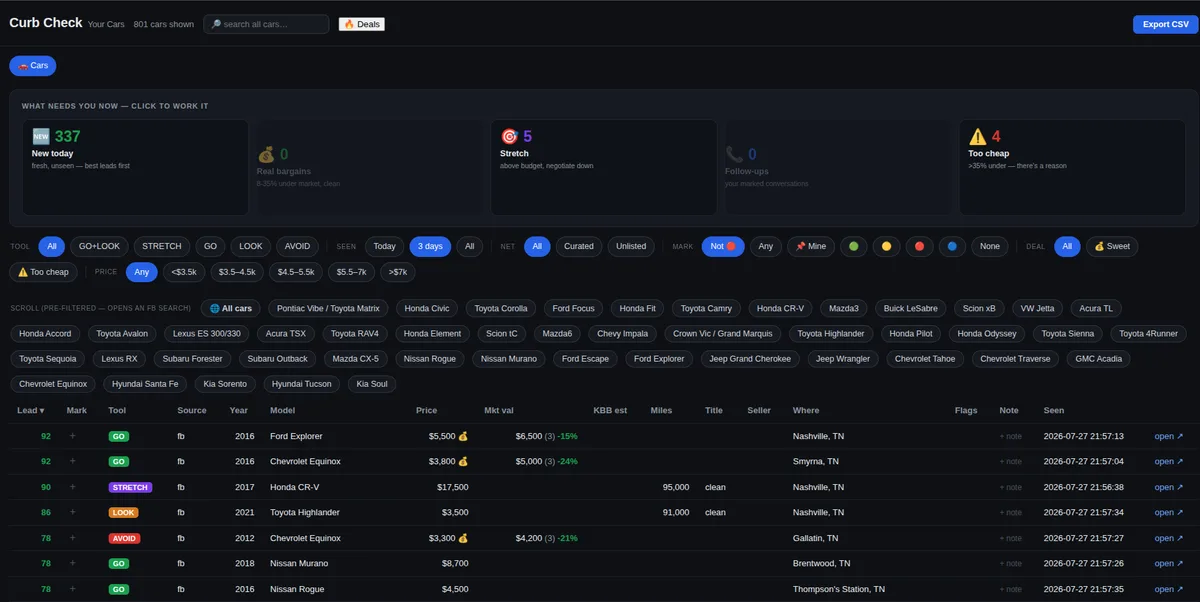Sort table by Model column header

(x=282, y=410)
